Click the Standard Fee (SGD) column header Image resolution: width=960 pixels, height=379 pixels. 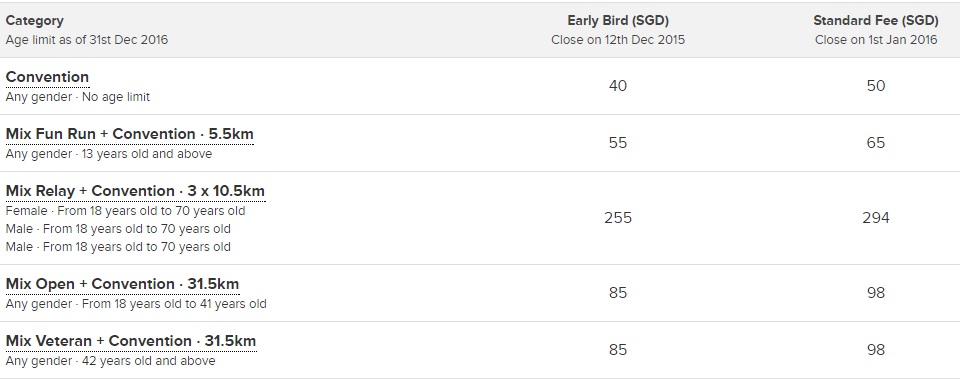pos(876,21)
